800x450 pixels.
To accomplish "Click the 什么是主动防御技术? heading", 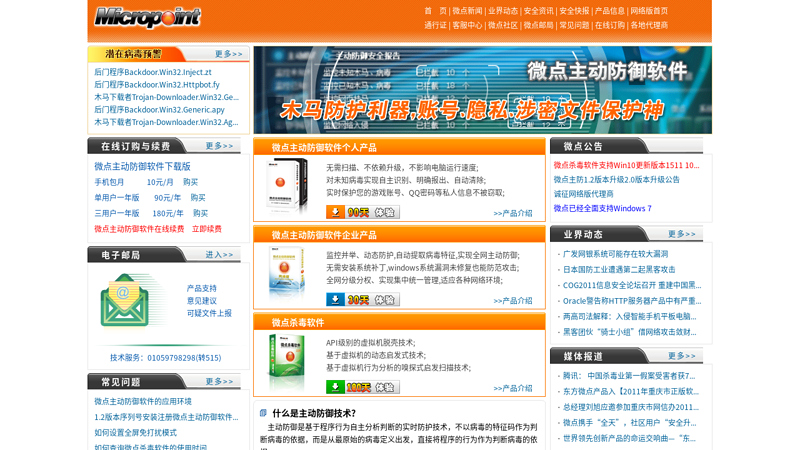I will (x=314, y=413).
